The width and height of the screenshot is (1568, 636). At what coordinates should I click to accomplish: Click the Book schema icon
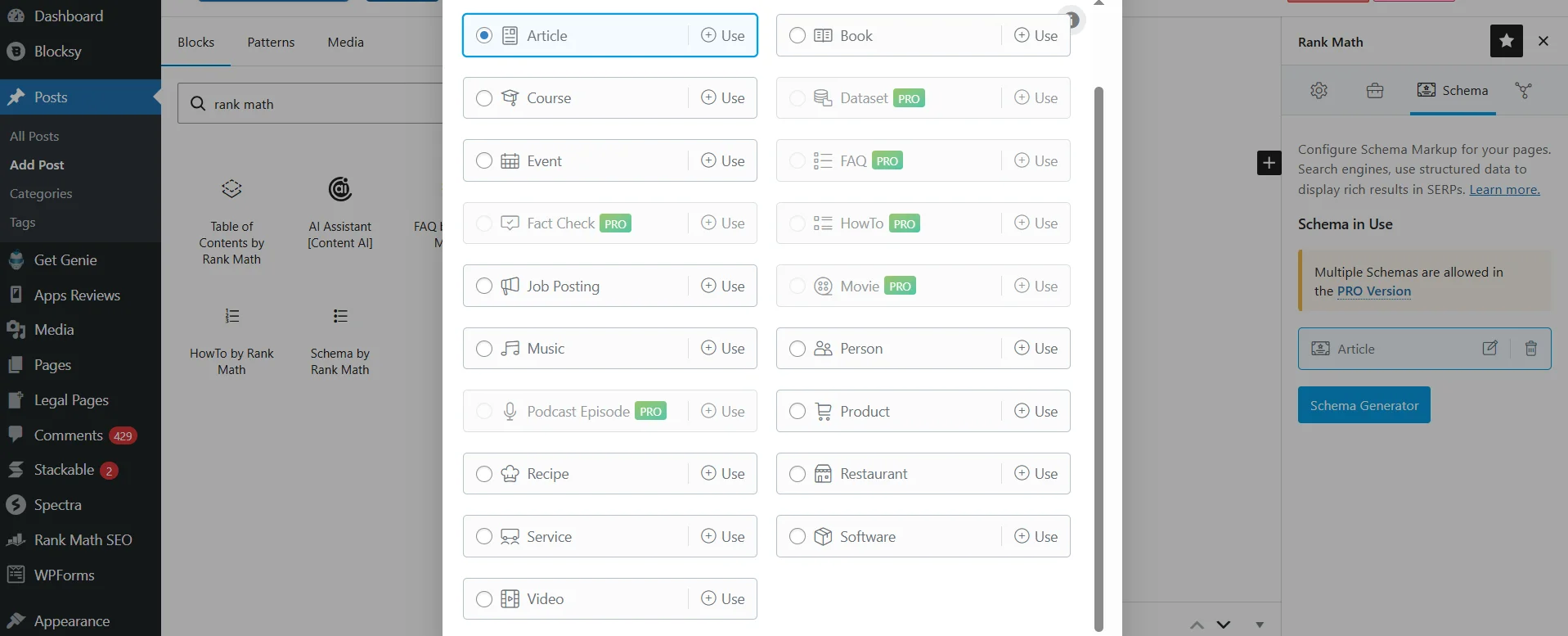pyautogui.click(x=823, y=35)
